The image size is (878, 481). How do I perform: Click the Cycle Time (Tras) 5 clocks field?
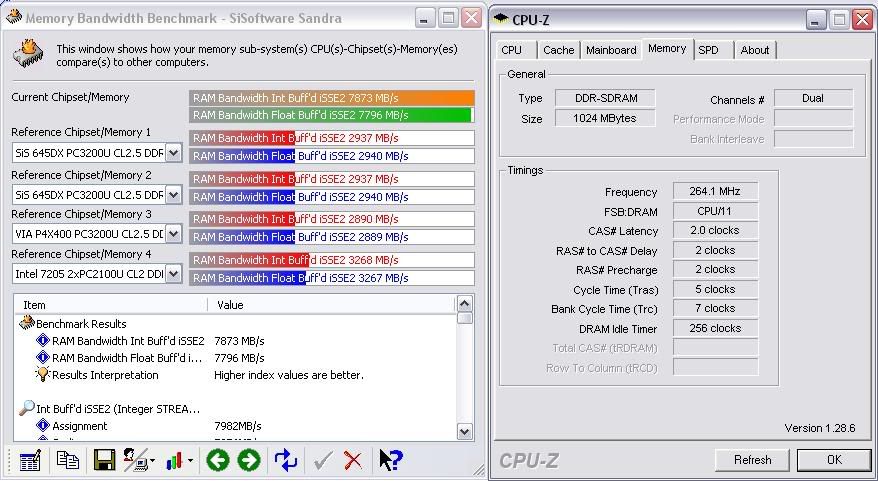pyautogui.click(x=715, y=289)
